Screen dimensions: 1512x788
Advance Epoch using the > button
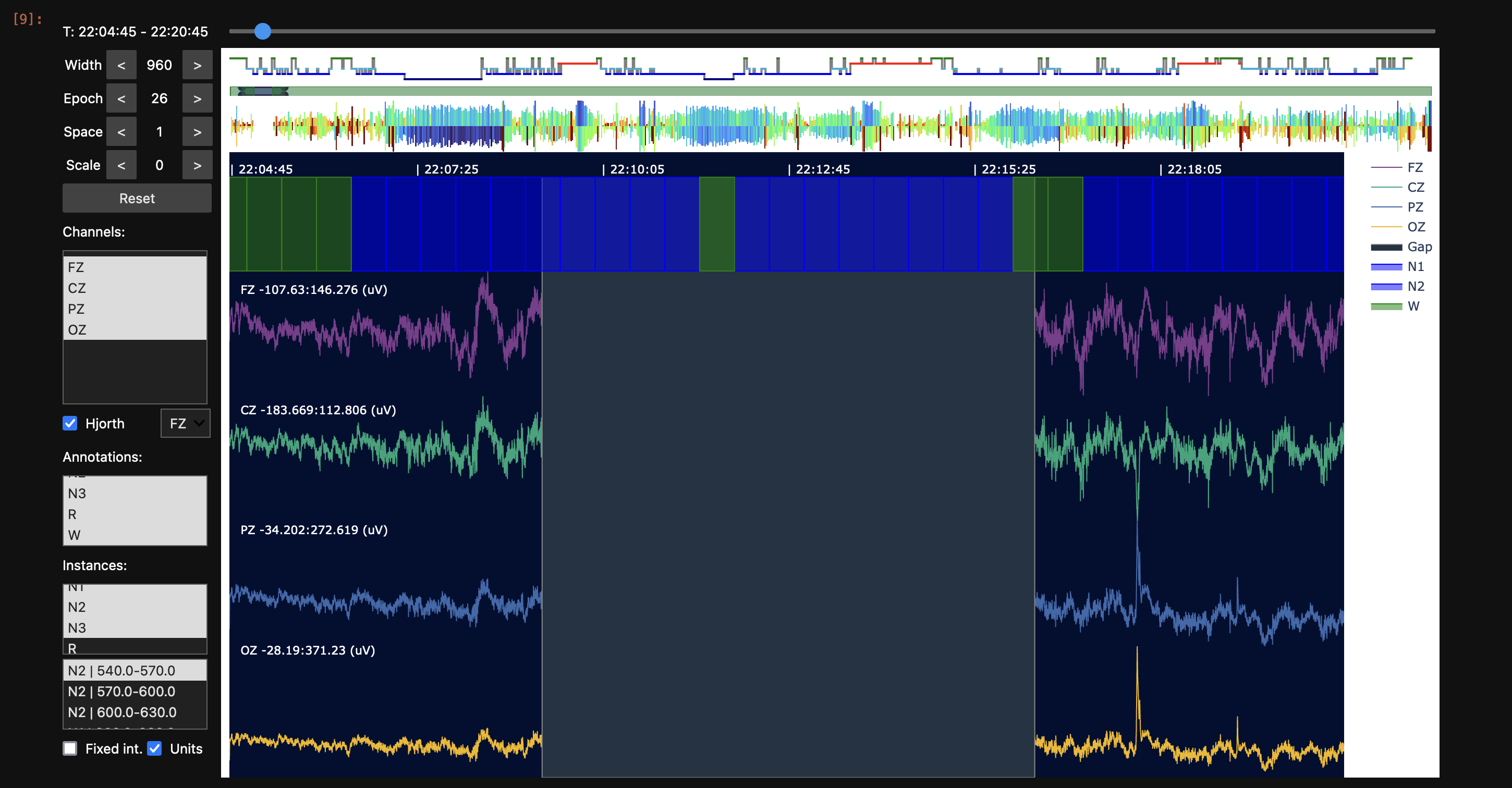click(197, 98)
